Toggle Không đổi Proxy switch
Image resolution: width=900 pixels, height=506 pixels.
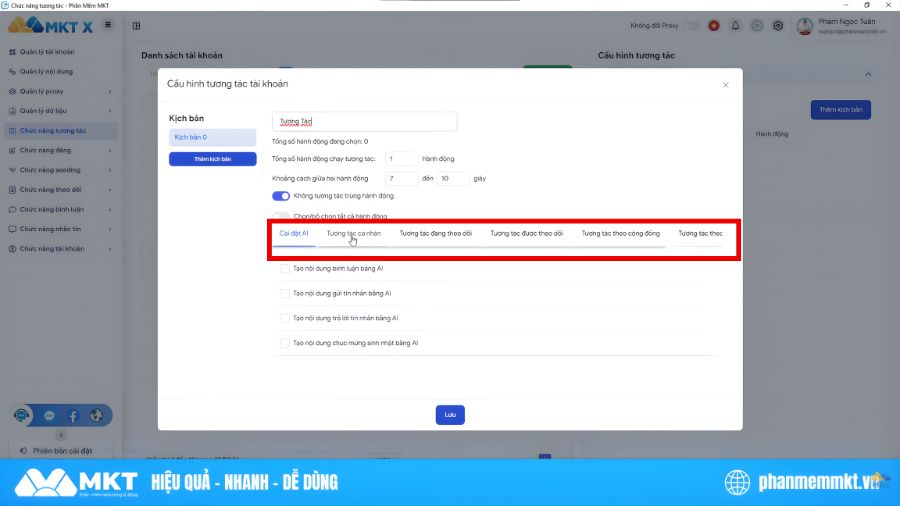(692, 26)
